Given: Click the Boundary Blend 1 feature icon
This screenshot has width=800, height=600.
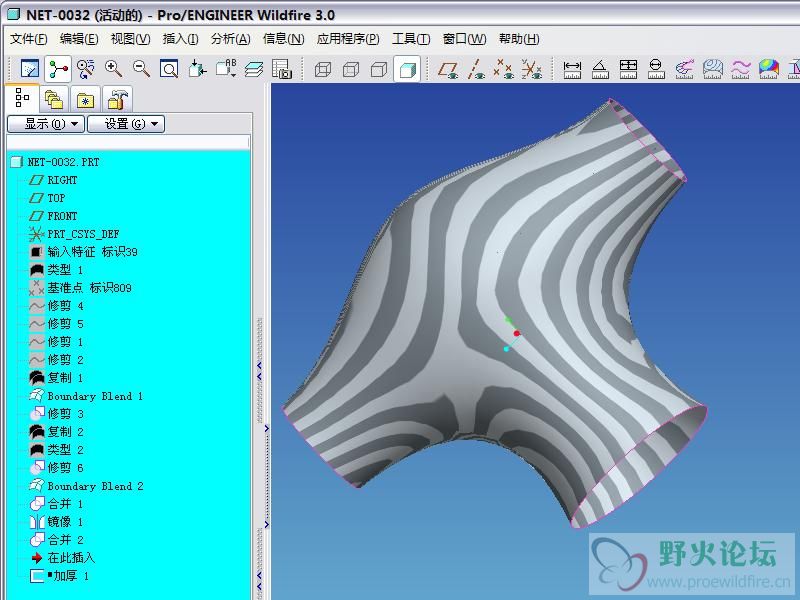Looking at the screenshot, I should click(x=37, y=396).
